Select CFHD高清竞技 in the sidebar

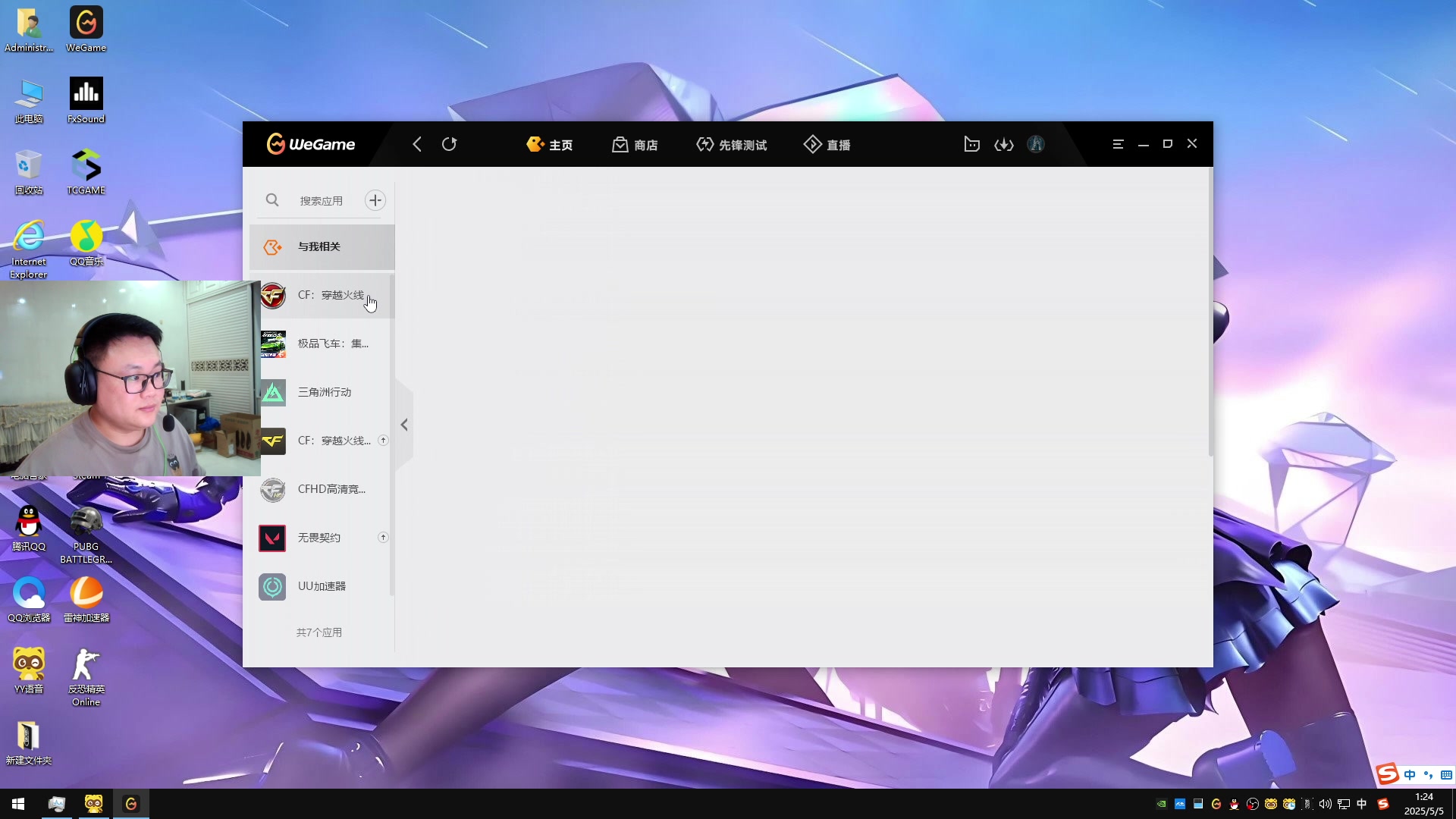pos(322,489)
